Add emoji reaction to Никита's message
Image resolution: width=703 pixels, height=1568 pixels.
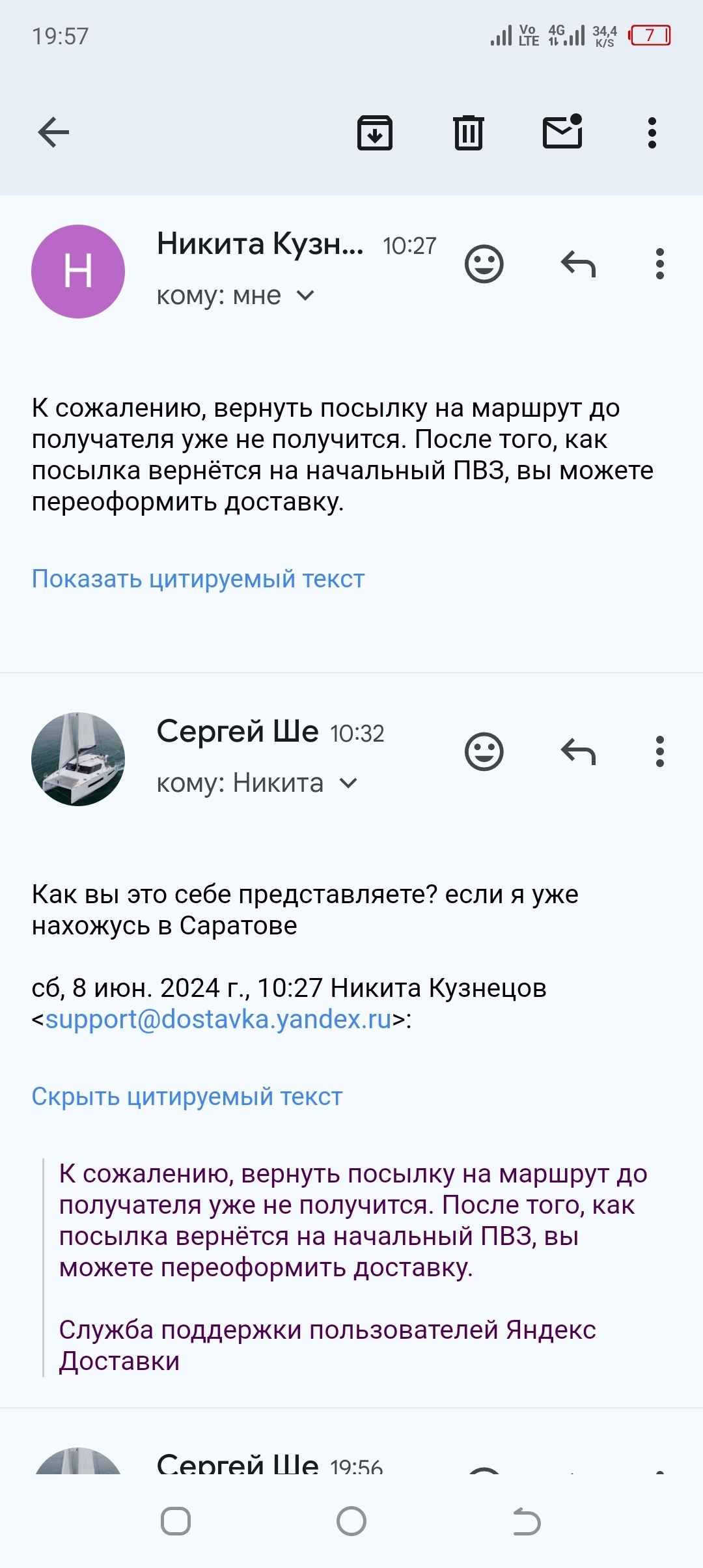tap(484, 264)
